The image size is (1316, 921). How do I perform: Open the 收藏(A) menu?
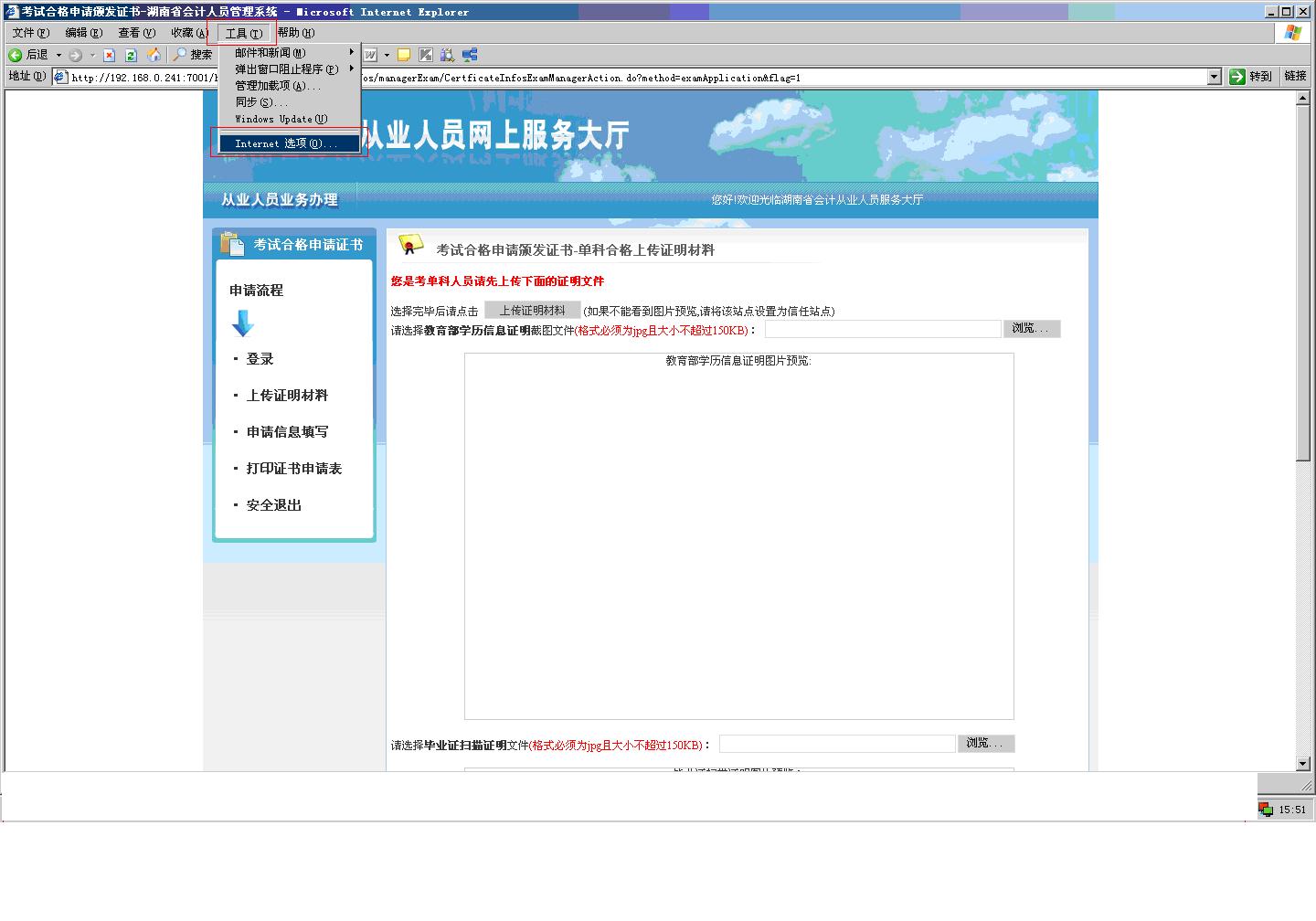[x=189, y=33]
